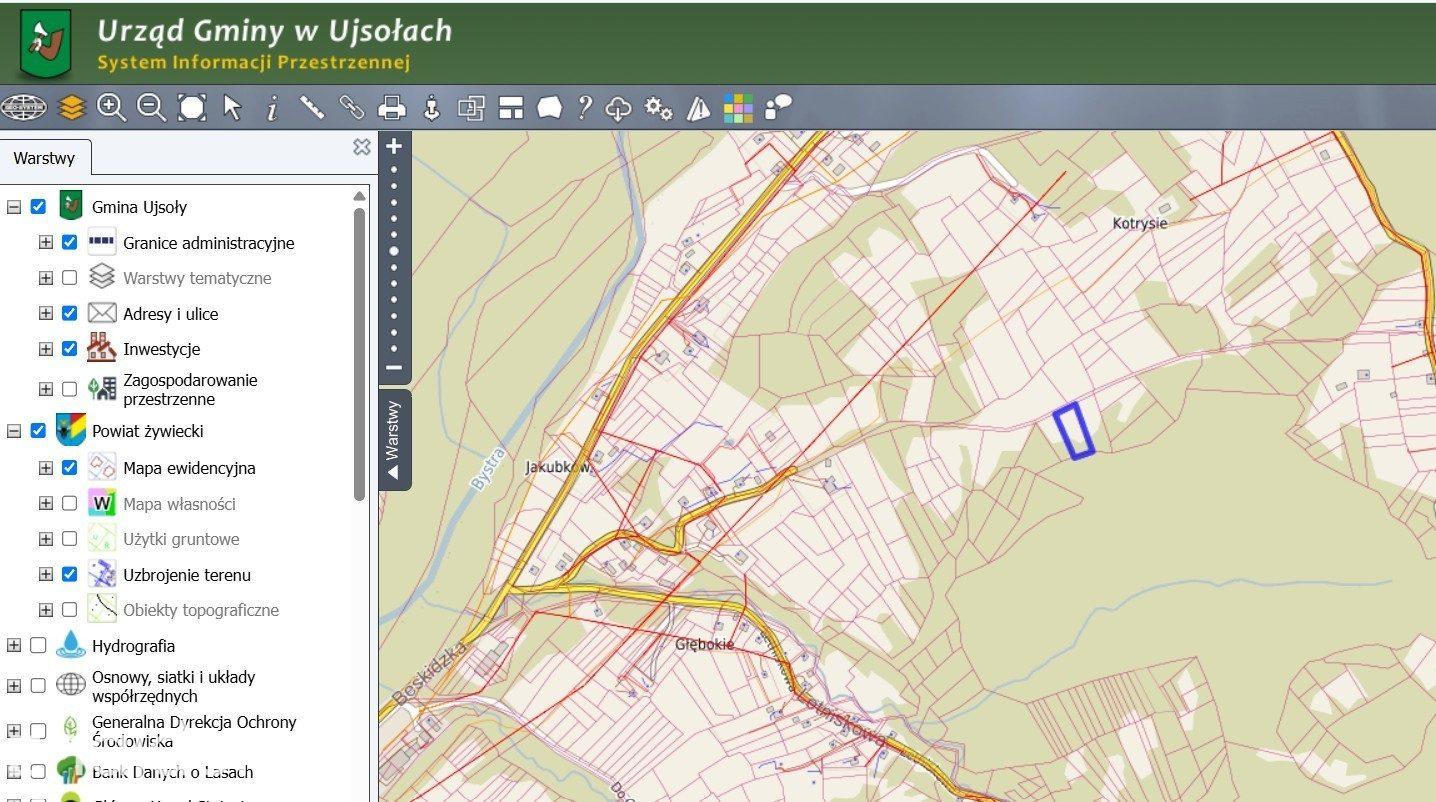Select the Warstwy tab
The height and width of the screenshot is (802, 1436).
point(45,158)
